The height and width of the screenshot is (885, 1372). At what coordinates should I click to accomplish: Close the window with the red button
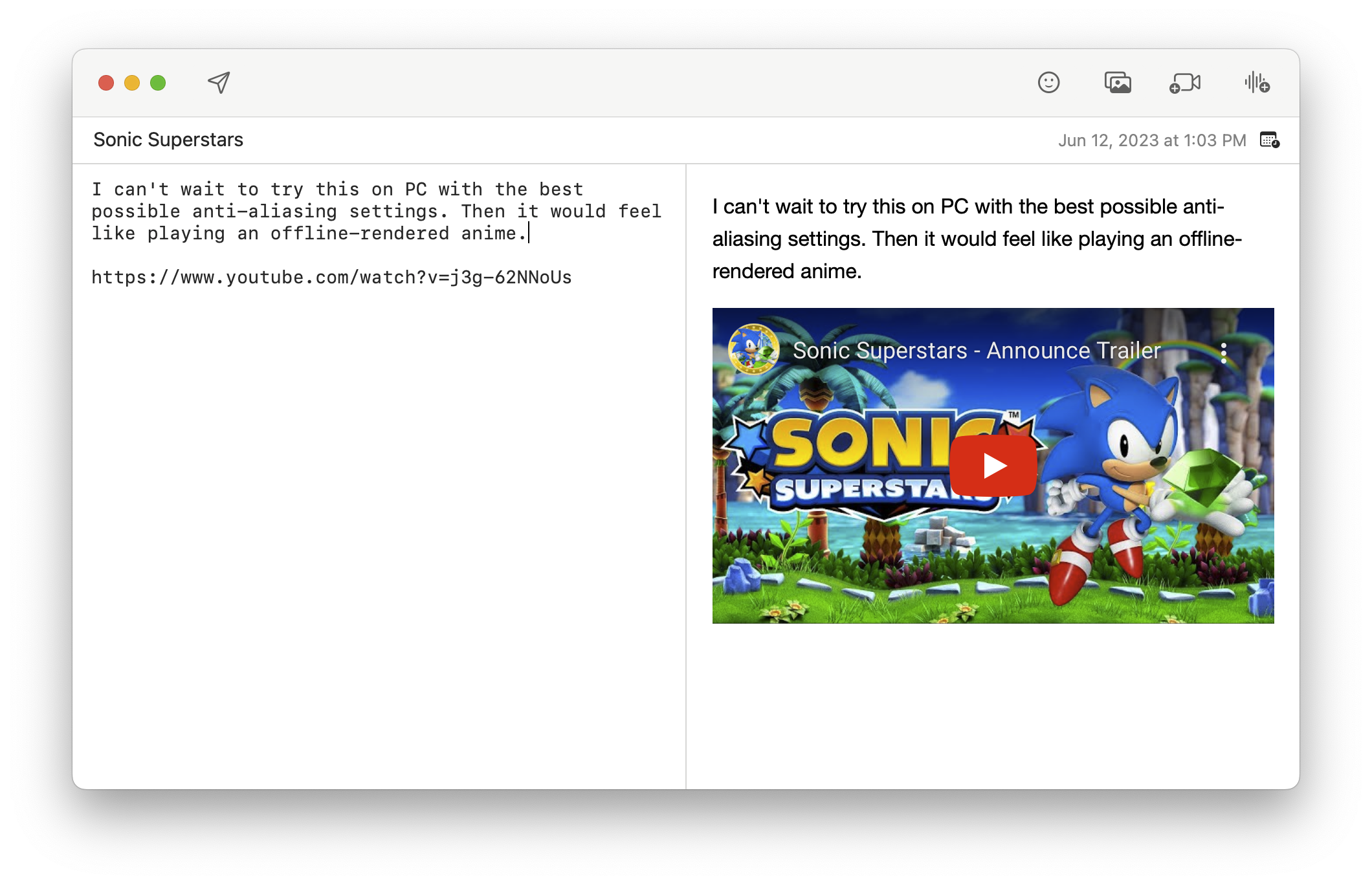tap(106, 83)
